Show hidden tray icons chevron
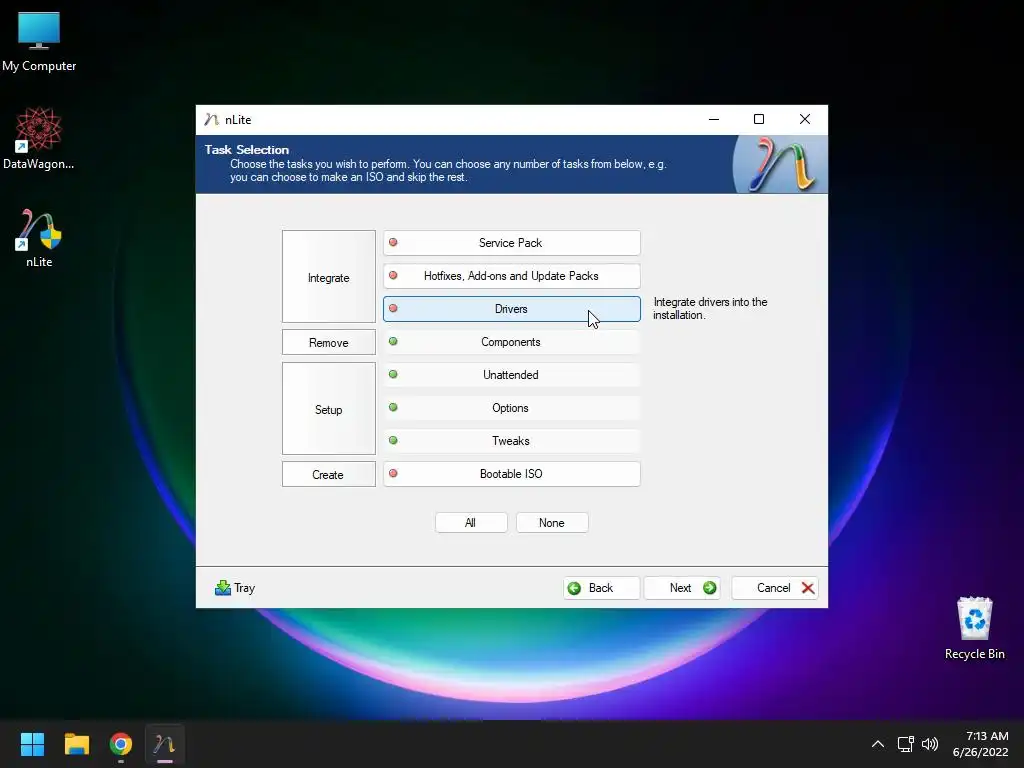The height and width of the screenshot is (768, 1024). [x=878, y=744]
